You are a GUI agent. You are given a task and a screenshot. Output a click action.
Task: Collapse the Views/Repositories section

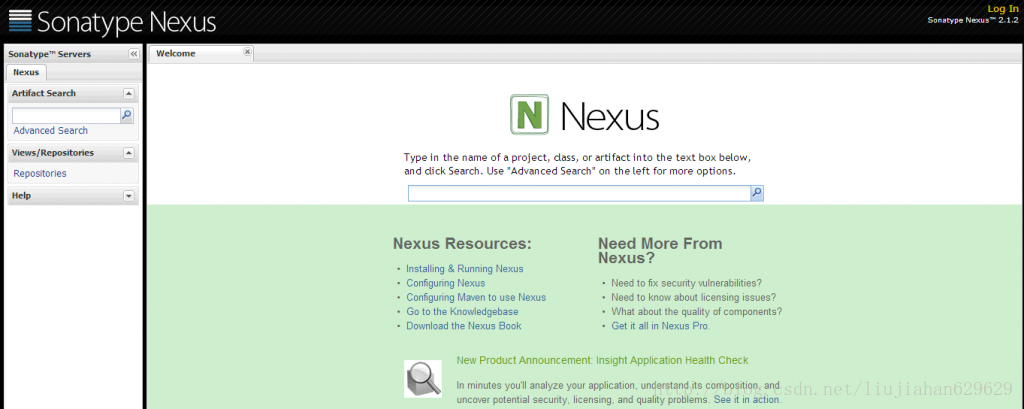click(129, 153)
